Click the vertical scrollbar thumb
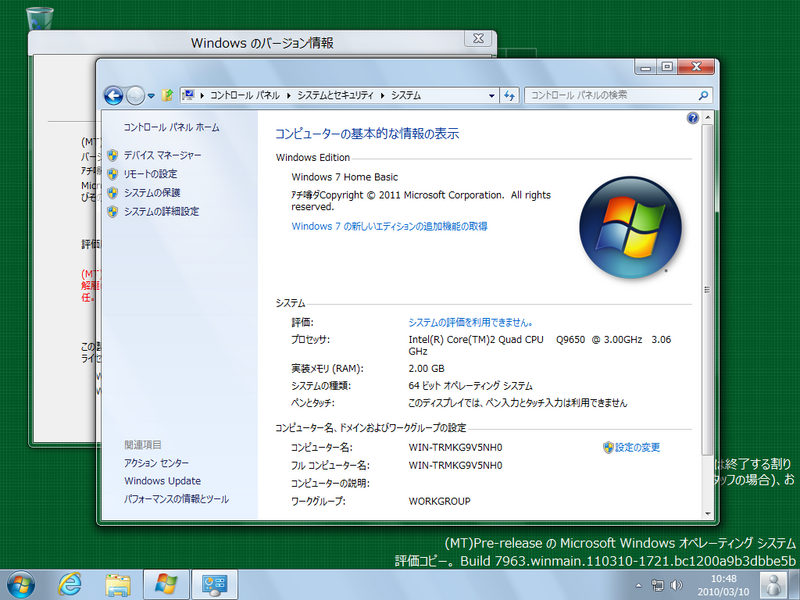 point(708,289)
